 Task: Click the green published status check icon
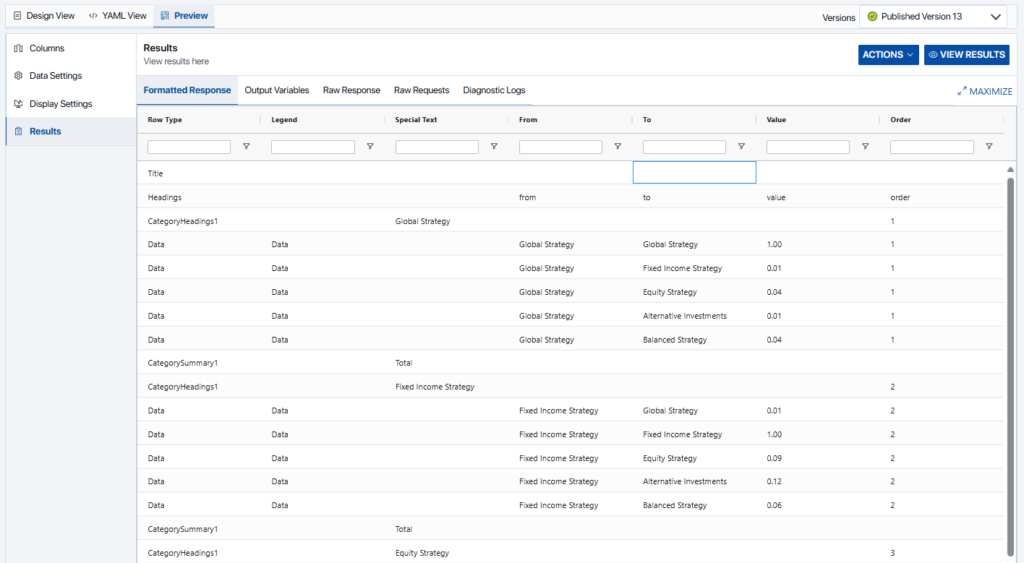click(872, 16)
